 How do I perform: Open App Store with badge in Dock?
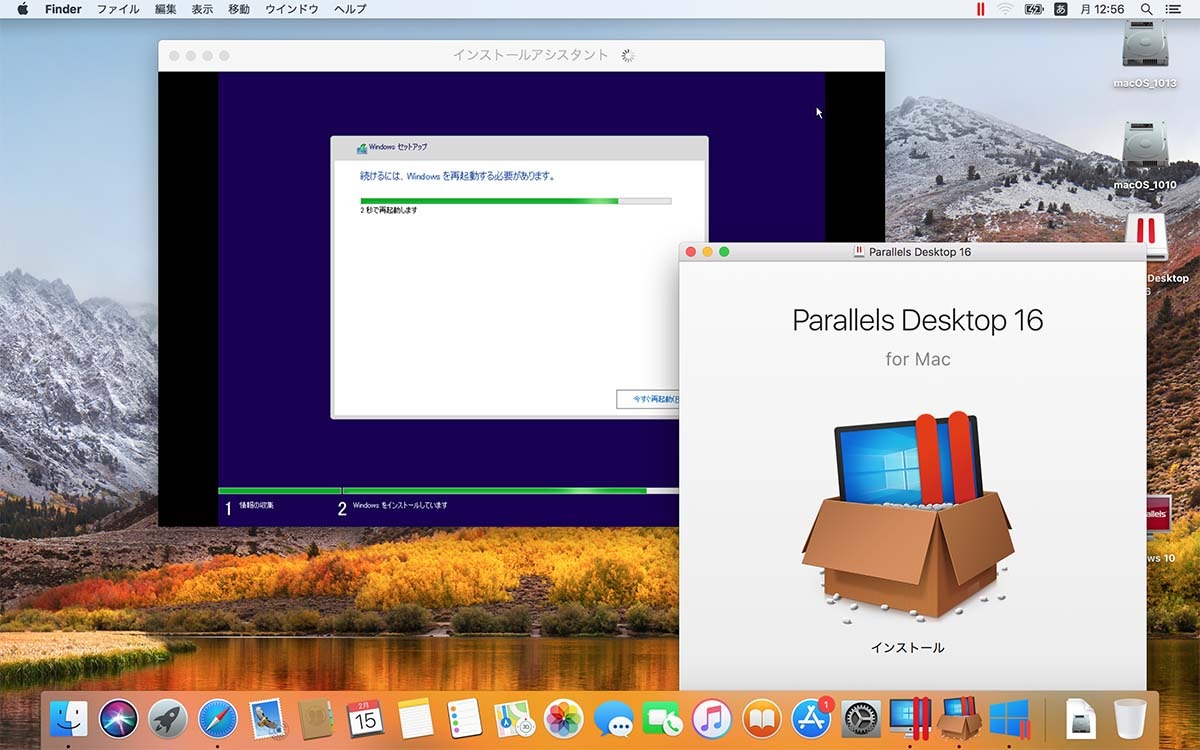point(811,717)
